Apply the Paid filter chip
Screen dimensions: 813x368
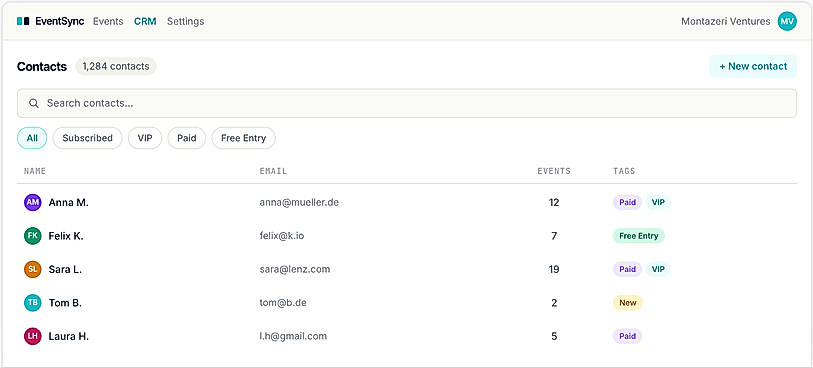(187, 138)
